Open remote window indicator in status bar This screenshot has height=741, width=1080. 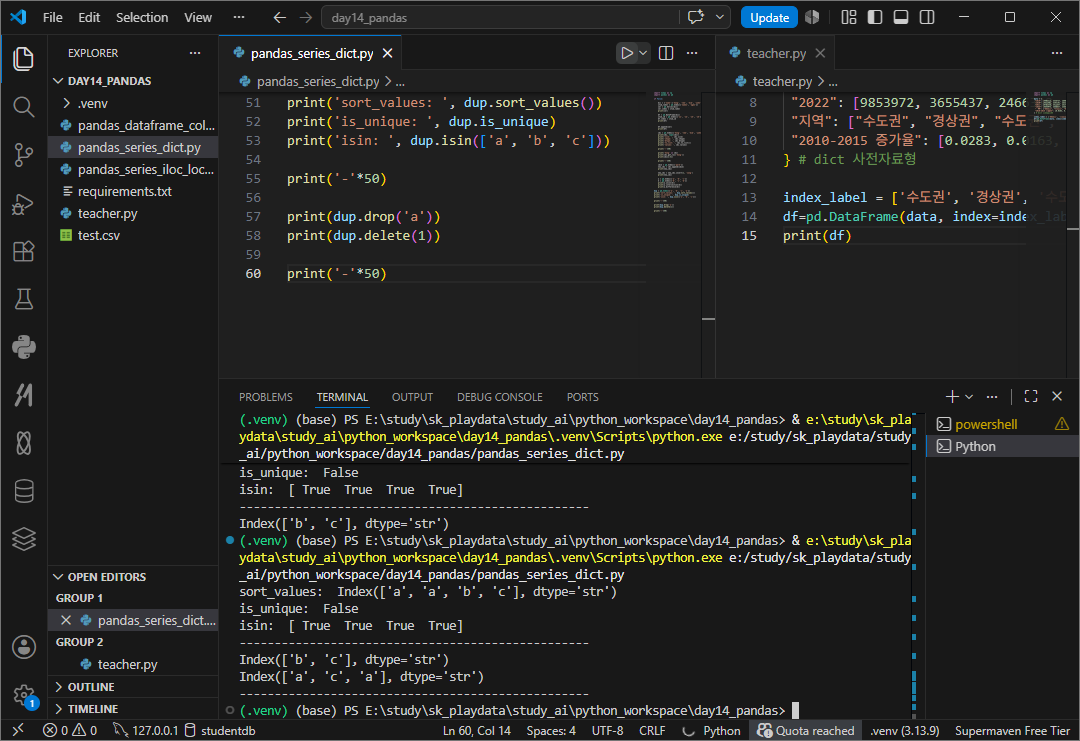click(19, 731)
